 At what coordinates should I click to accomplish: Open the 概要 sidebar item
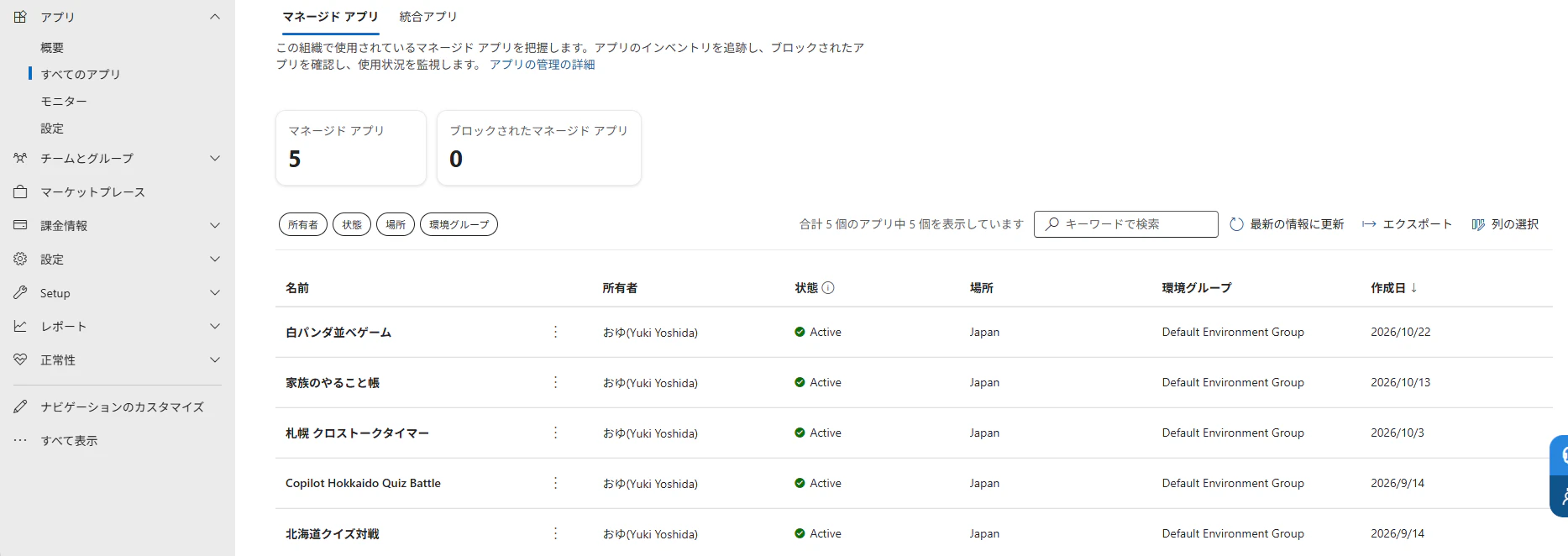coord(52,48)
